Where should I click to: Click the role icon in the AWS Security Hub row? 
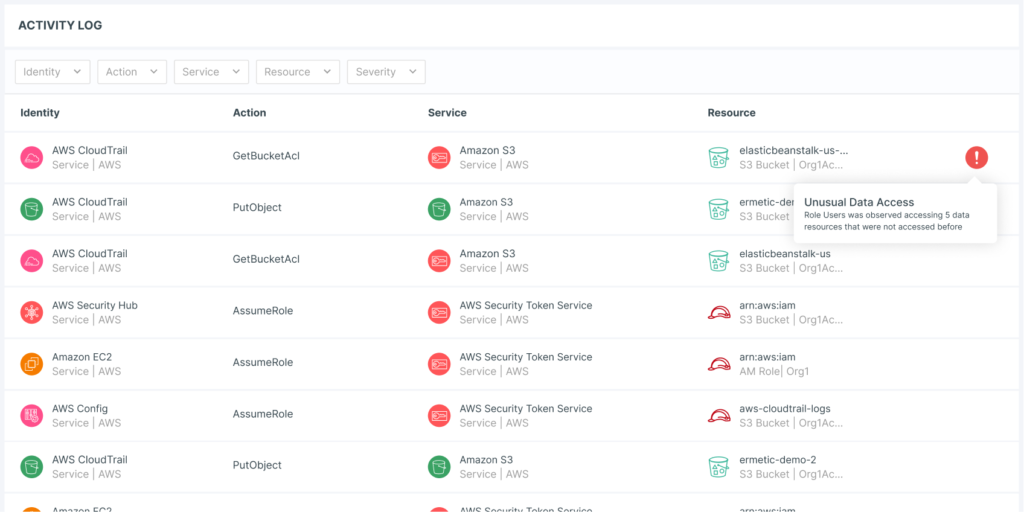(x=719, y=312)
